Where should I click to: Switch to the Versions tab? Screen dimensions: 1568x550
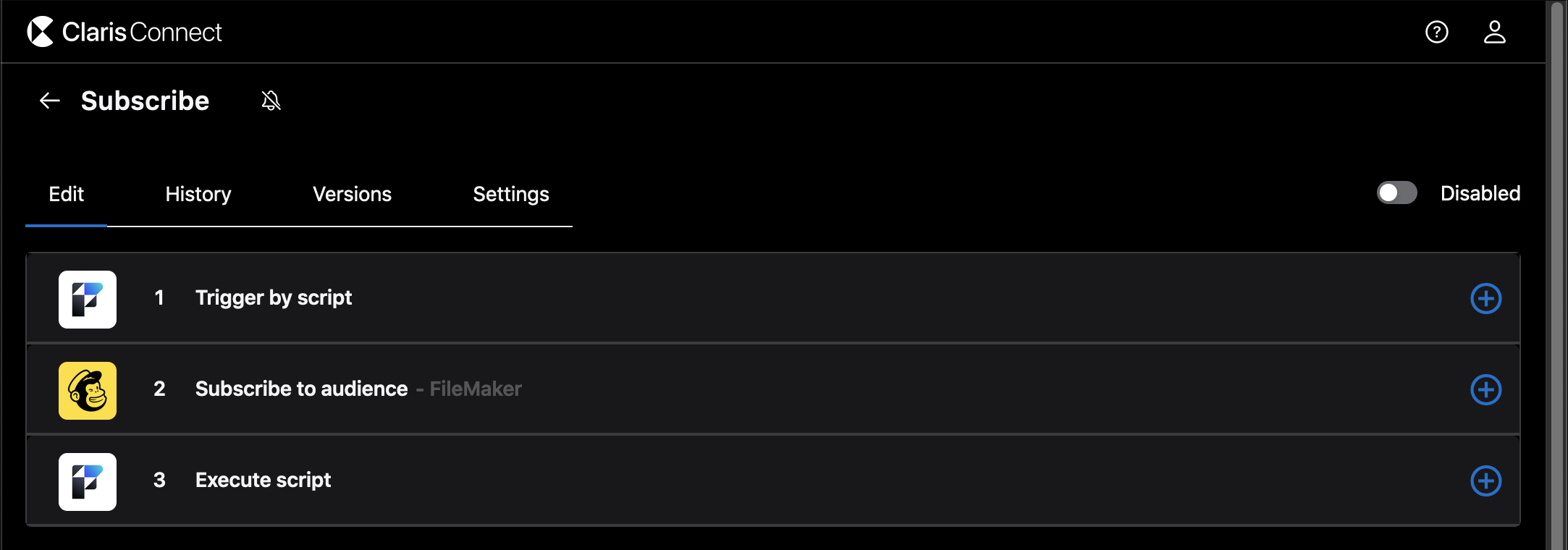tap(352, 194)
